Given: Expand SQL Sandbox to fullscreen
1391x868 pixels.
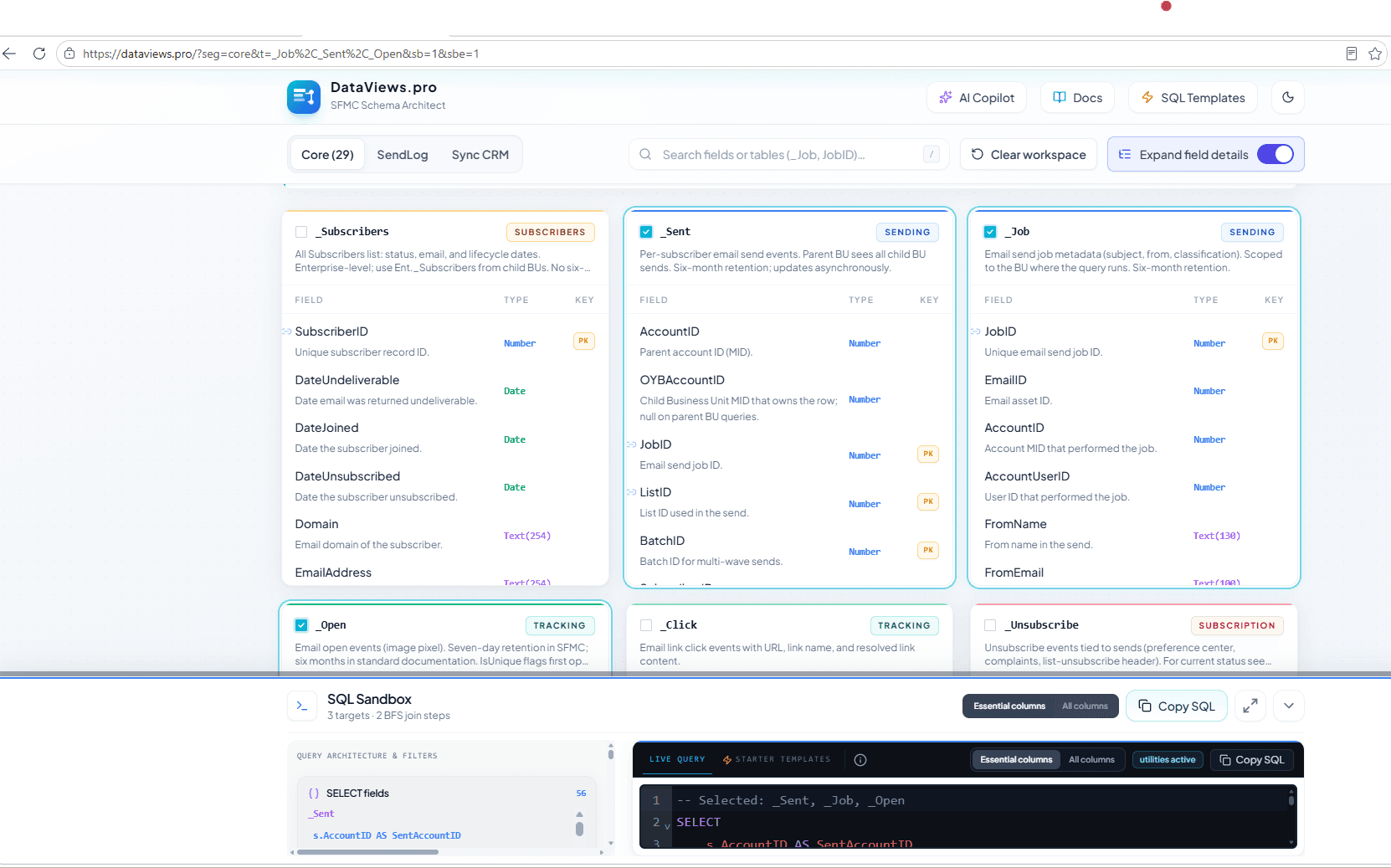Looking at the screenshot, I should pyautogui.click(x=1250, y=706).
